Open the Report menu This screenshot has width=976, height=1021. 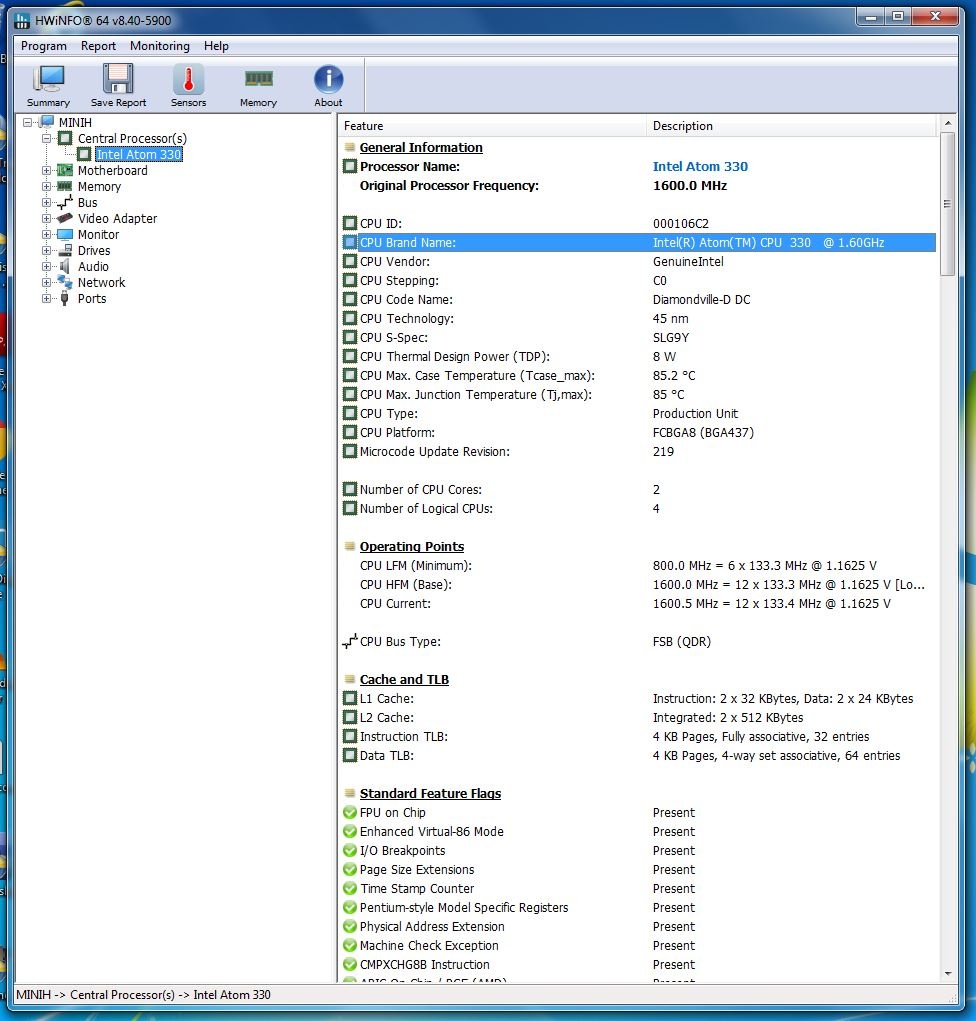click(98, 46)
